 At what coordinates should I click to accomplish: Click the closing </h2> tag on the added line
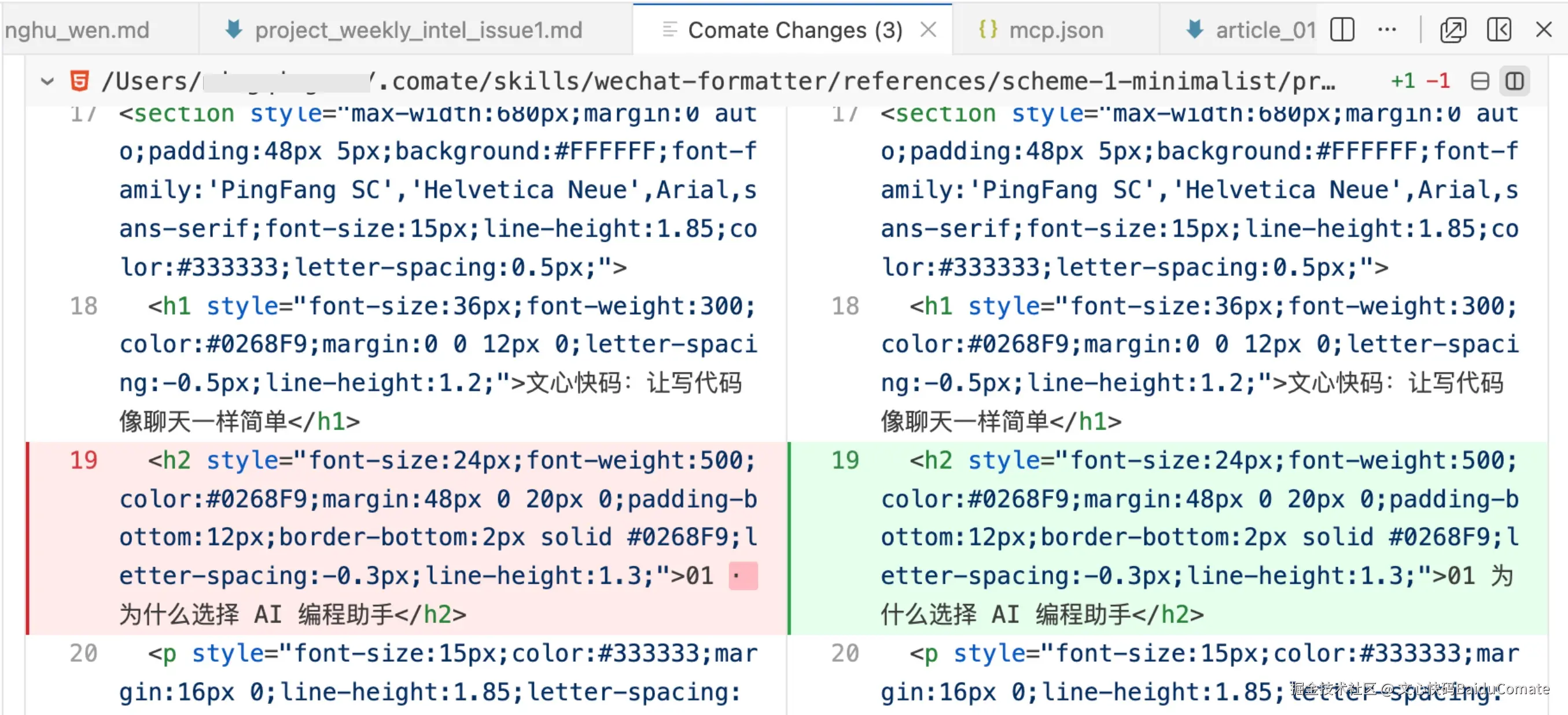pos(1168,614)
